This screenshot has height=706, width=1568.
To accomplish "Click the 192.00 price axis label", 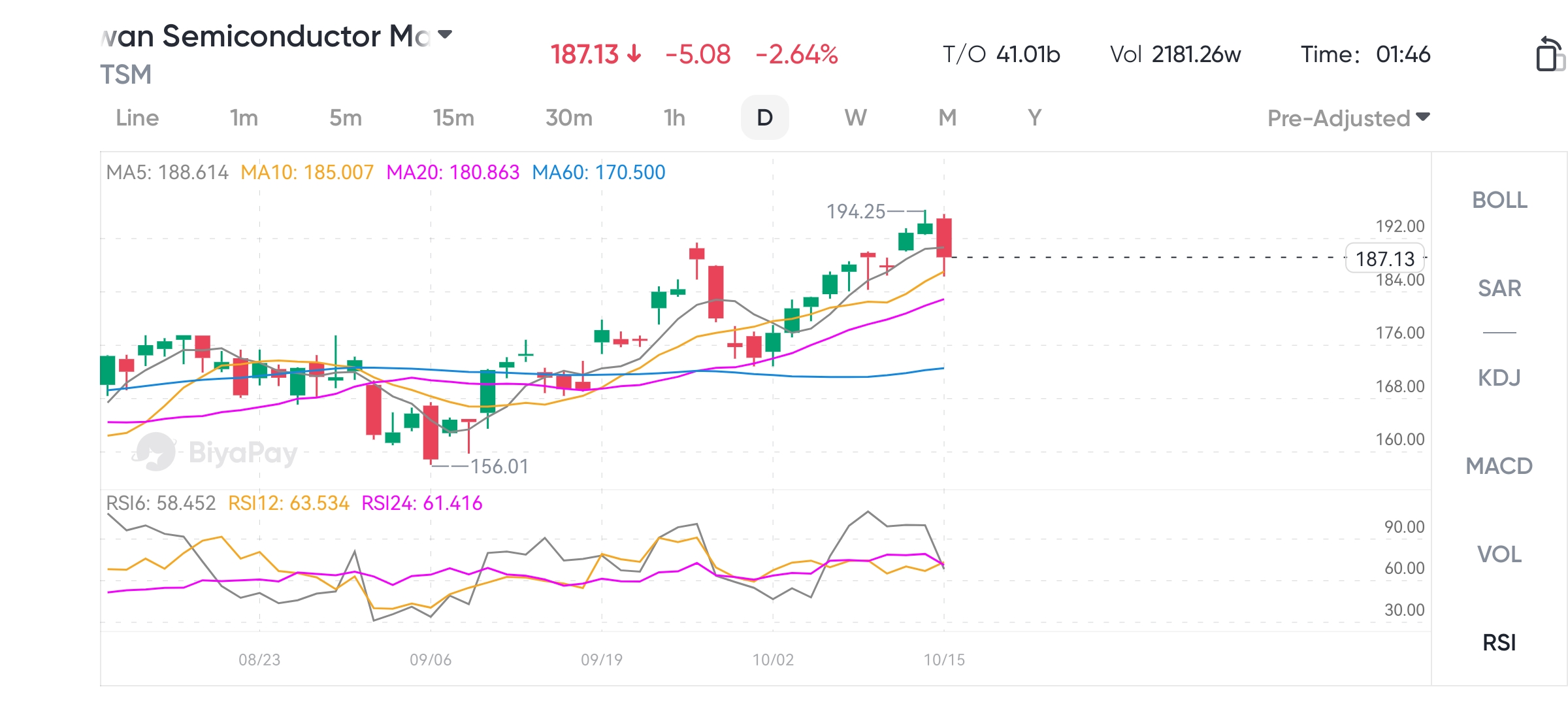I will (1400, 226).
